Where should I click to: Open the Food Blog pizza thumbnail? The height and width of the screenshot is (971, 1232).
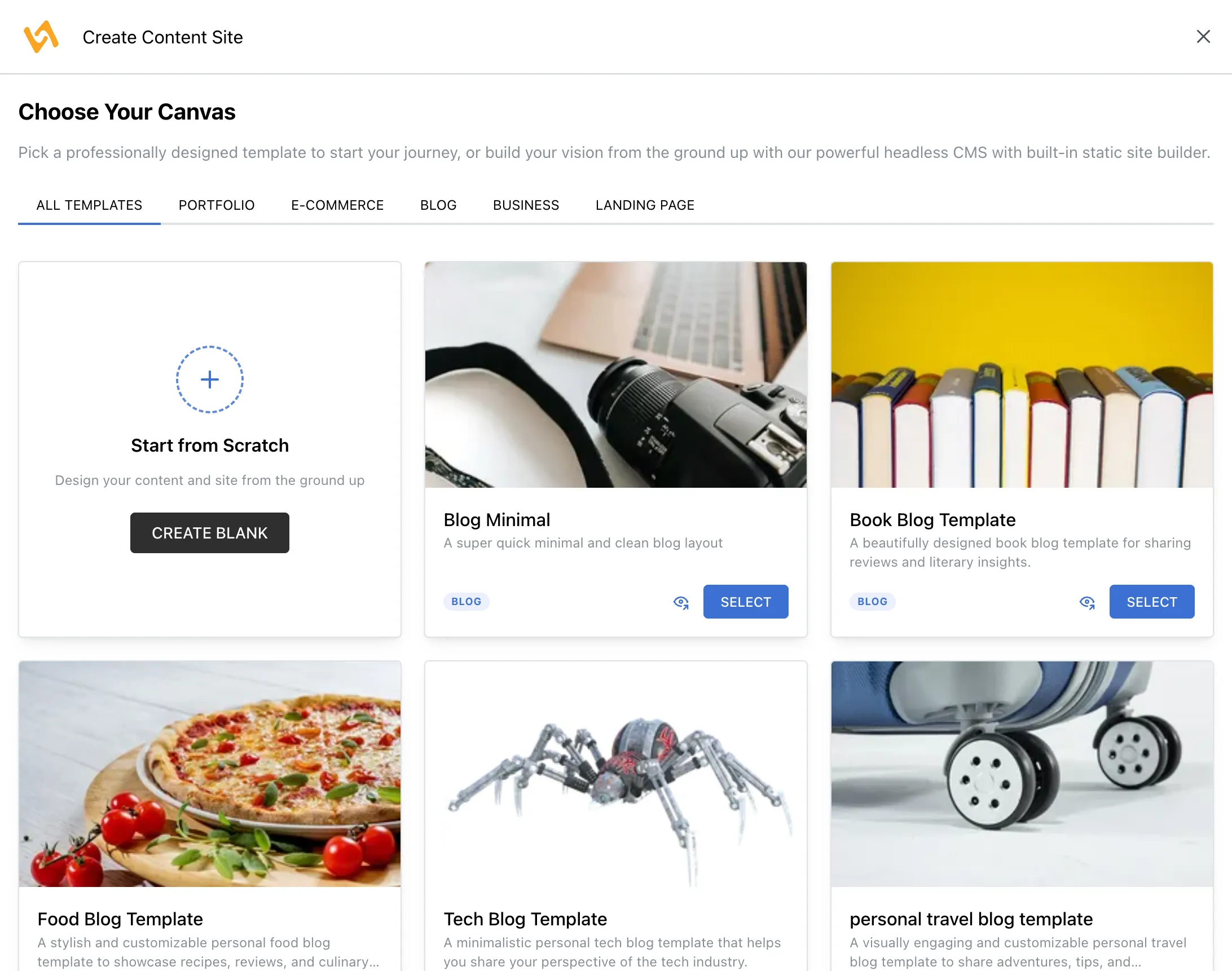point(209,774)
